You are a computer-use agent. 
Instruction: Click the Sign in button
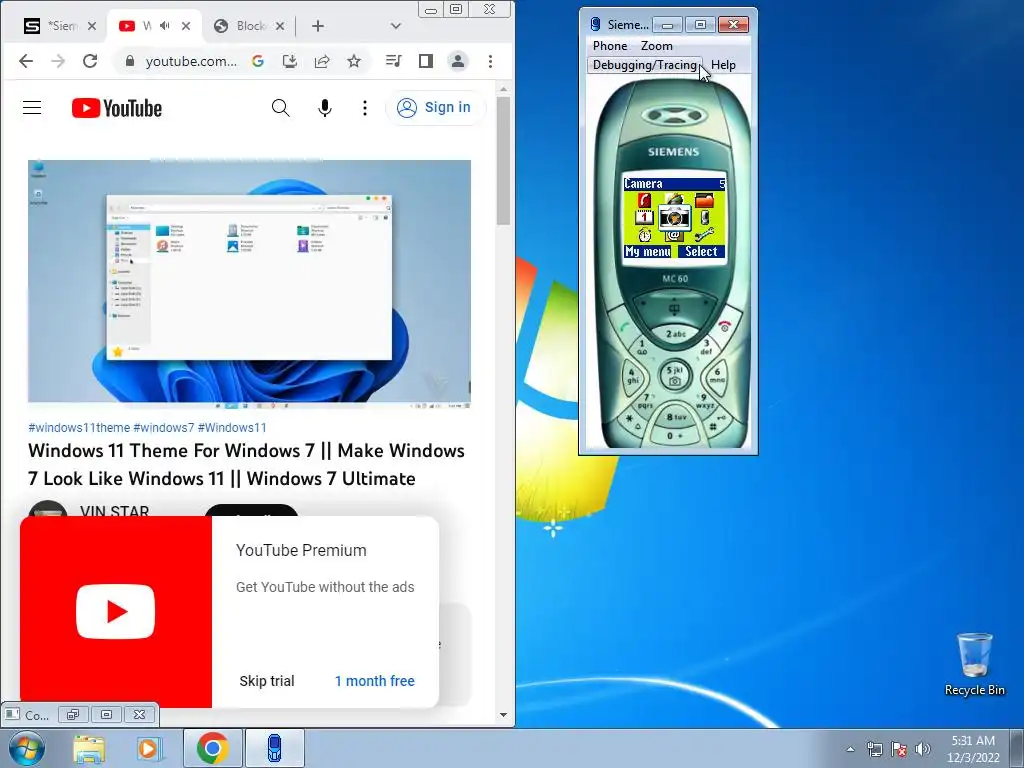(435, 108)
